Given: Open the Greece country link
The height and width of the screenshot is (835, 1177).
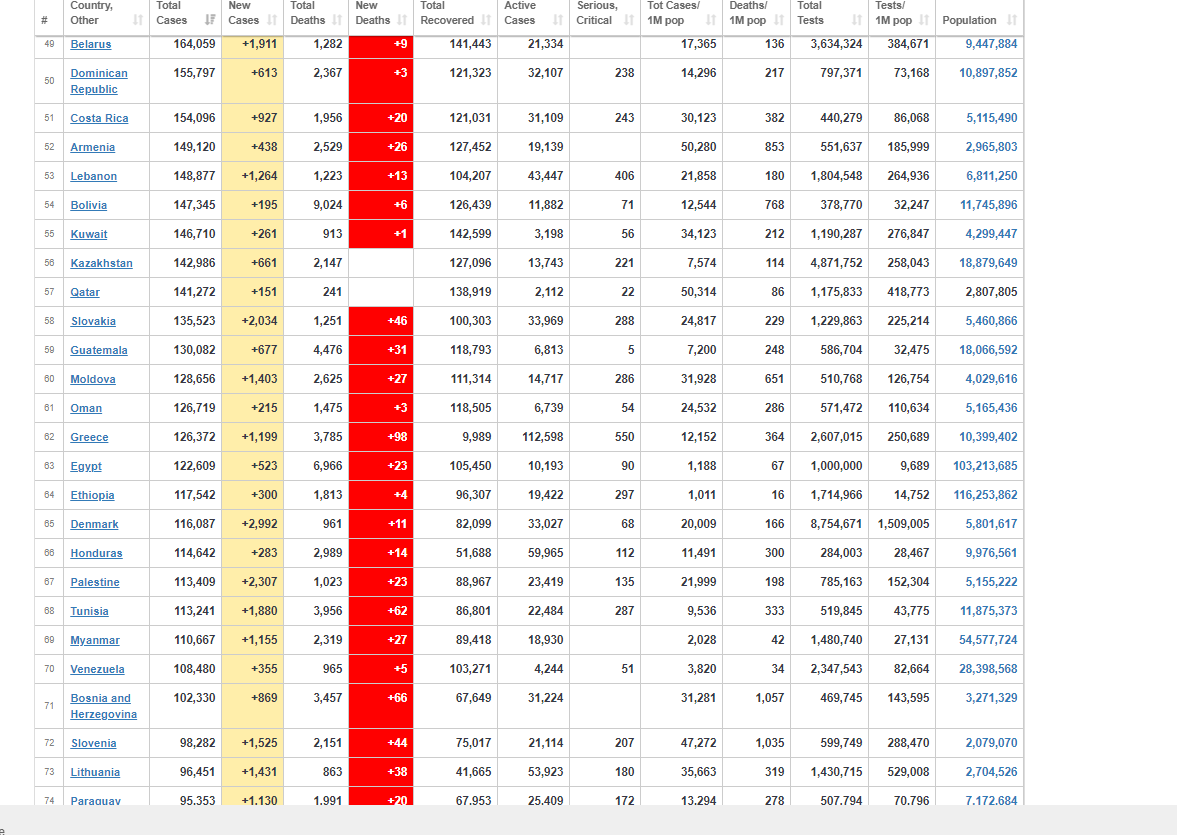Looking at the screenshot, I should pyautogui.click(x=89, y=438).
